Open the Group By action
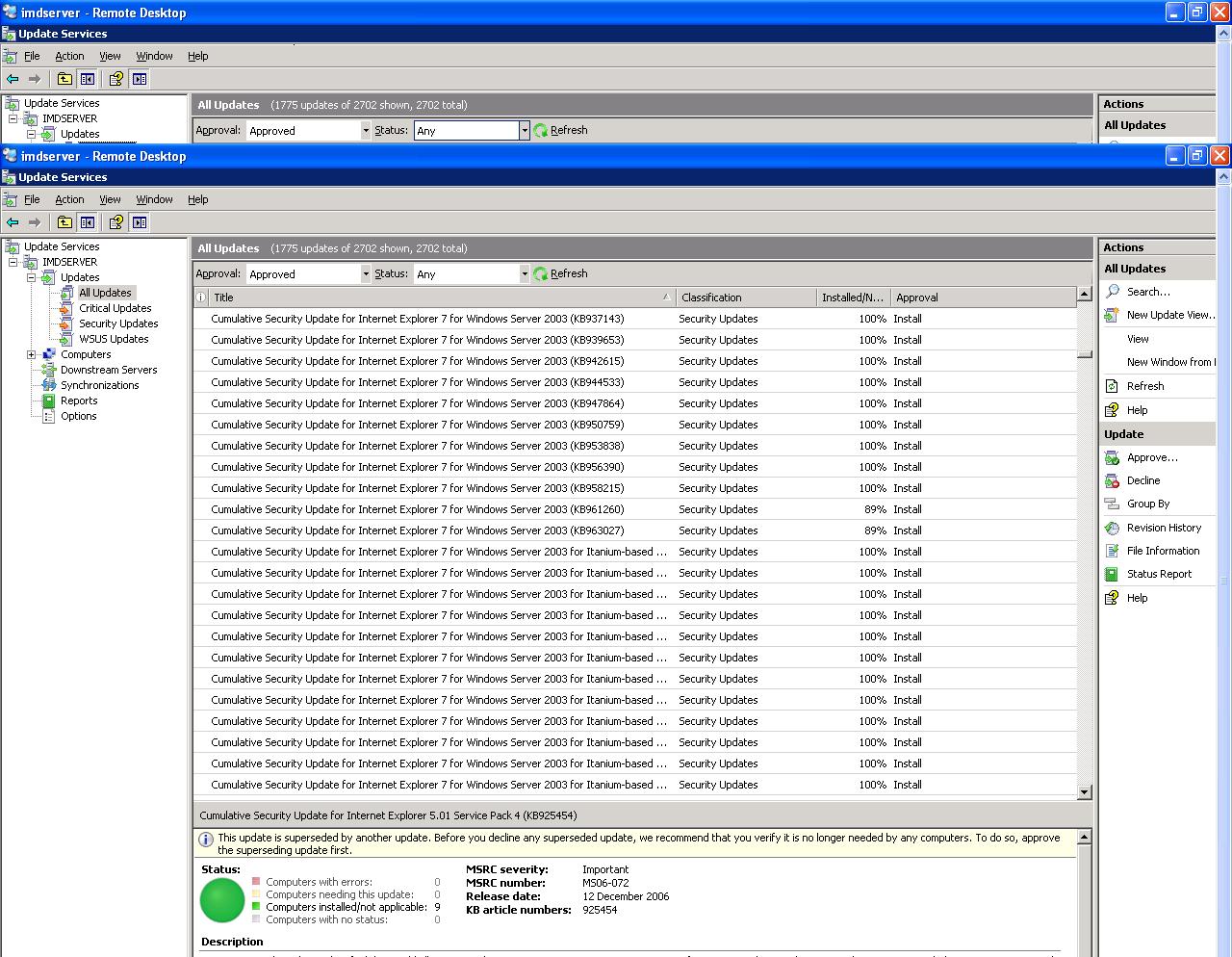 point(1148,504)
